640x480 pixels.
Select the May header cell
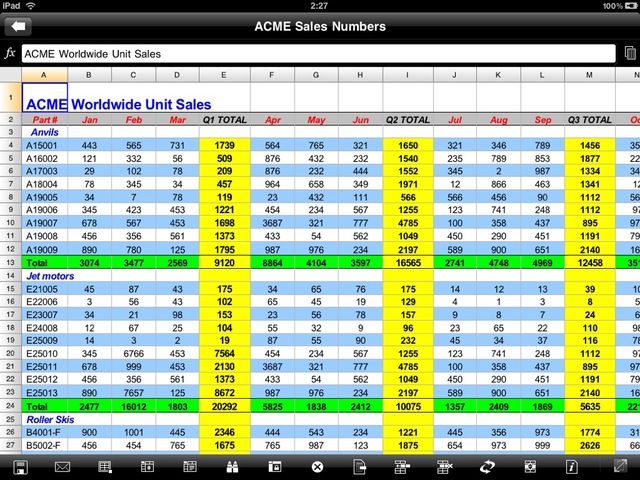[316, 120]
